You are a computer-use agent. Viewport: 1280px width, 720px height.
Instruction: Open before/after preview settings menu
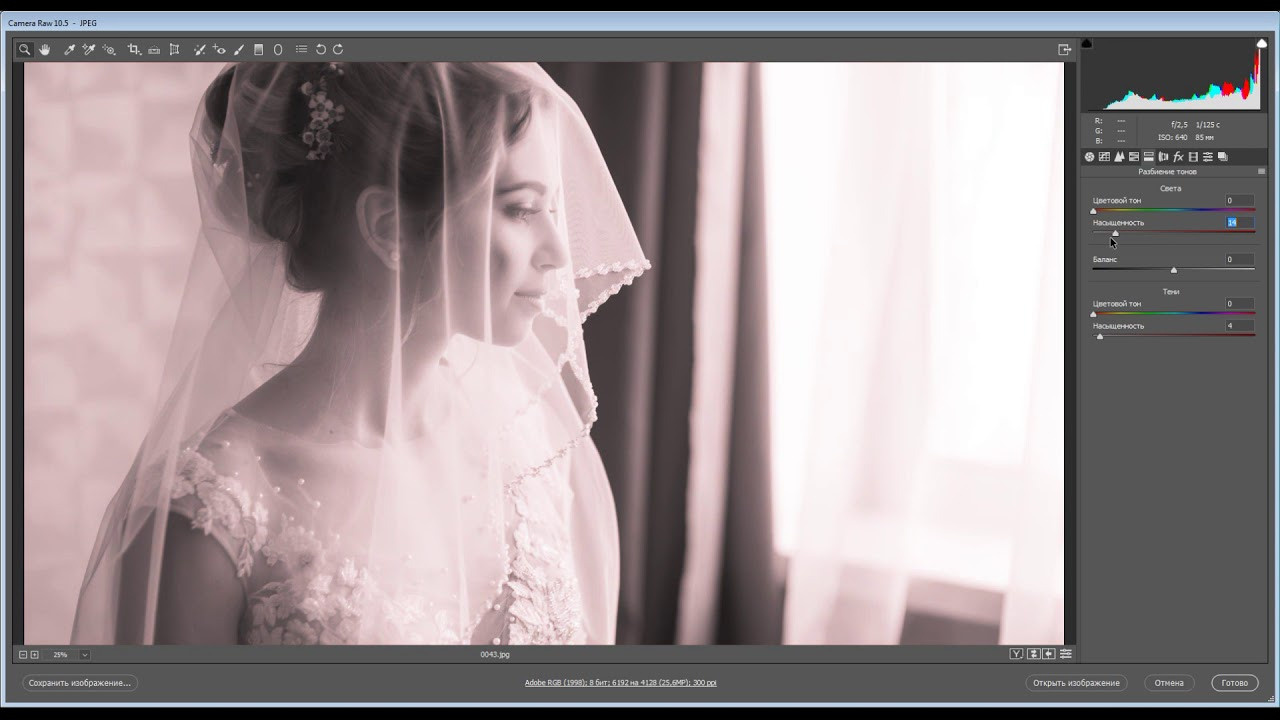1066,654
